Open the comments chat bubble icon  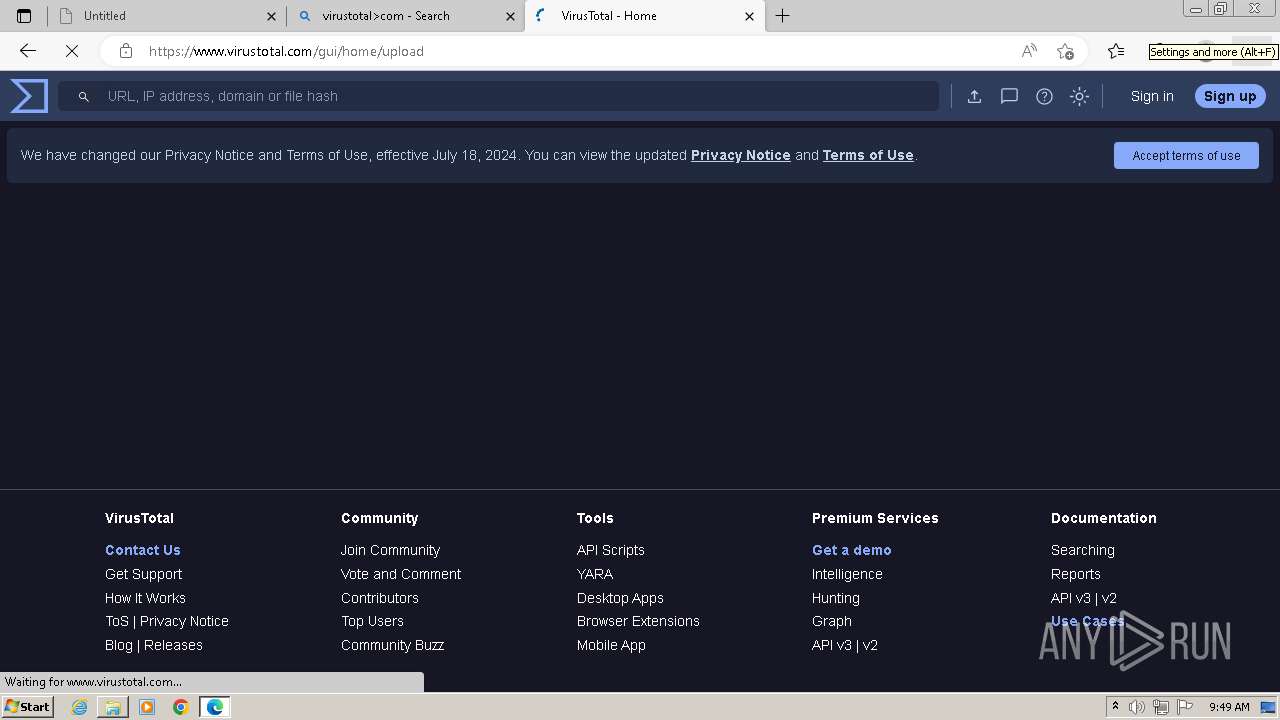point(1009,96)
